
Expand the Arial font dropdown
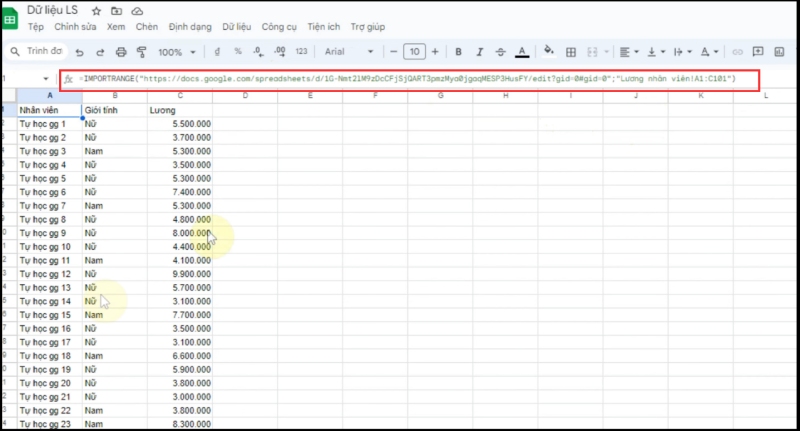pos(350,51)
